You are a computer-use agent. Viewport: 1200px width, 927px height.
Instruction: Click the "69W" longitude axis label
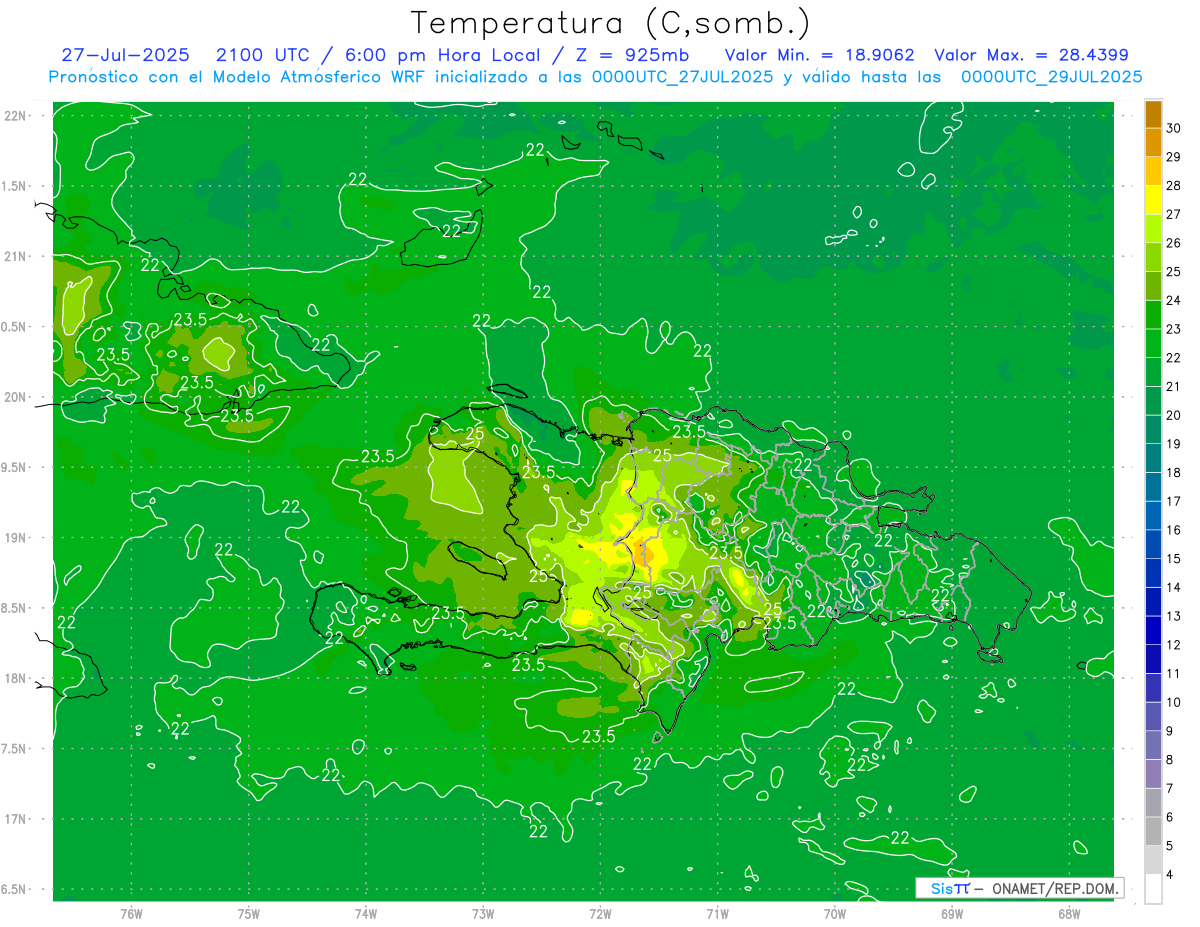952,914
